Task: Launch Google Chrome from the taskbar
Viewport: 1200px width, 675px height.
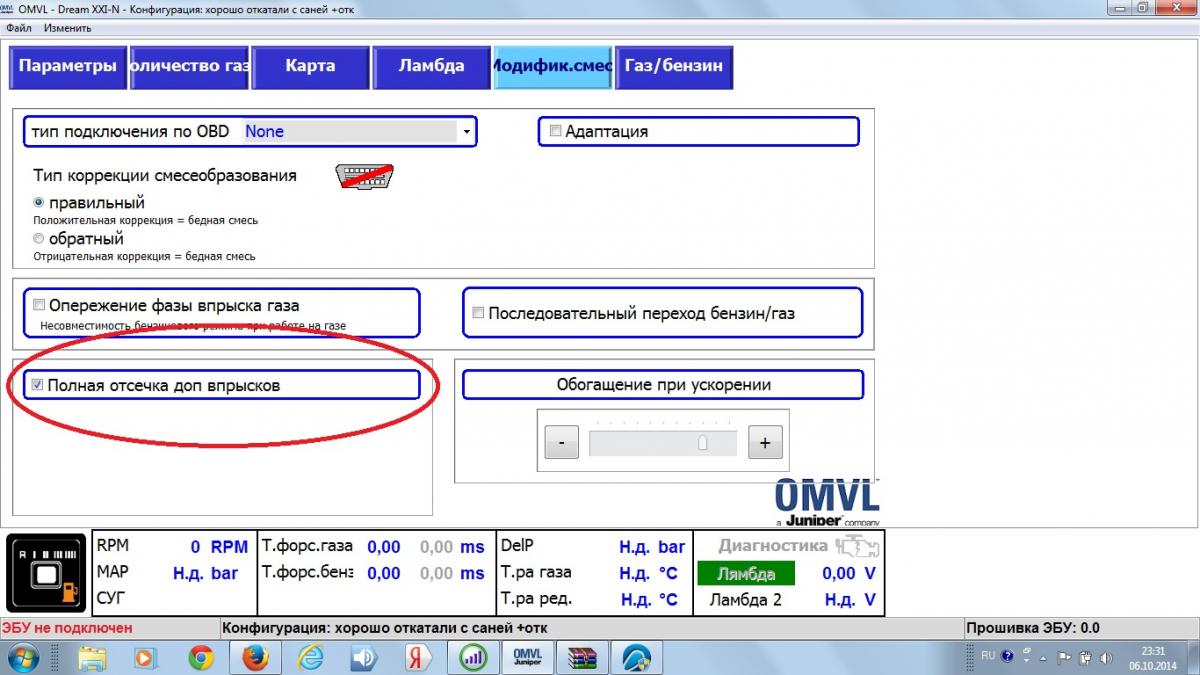Action: point(201,657)
